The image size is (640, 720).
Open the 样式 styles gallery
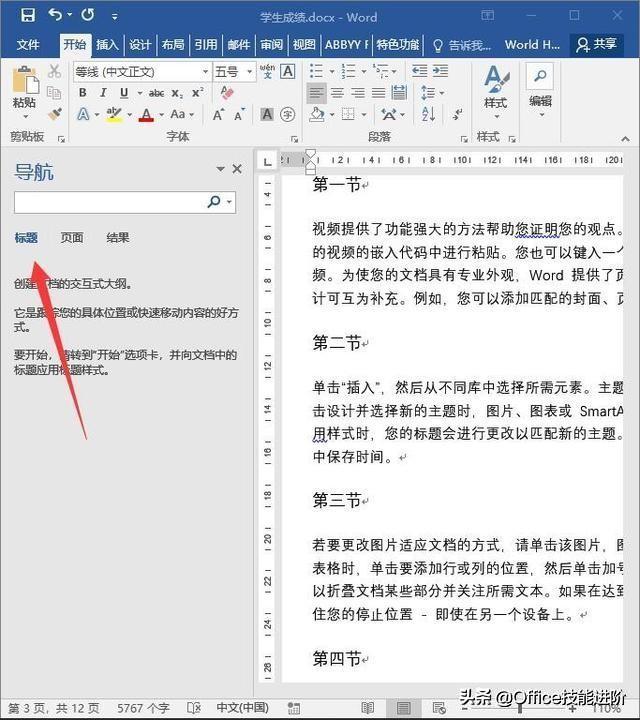pyautogui.click(x=496, y=92)
